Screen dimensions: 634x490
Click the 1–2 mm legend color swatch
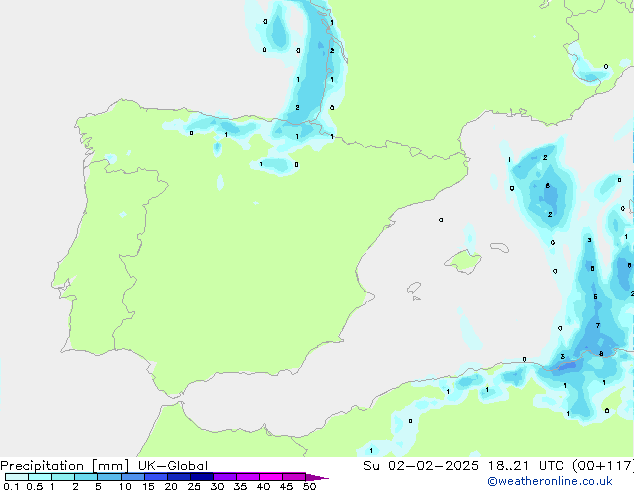(x=63, y=477)
